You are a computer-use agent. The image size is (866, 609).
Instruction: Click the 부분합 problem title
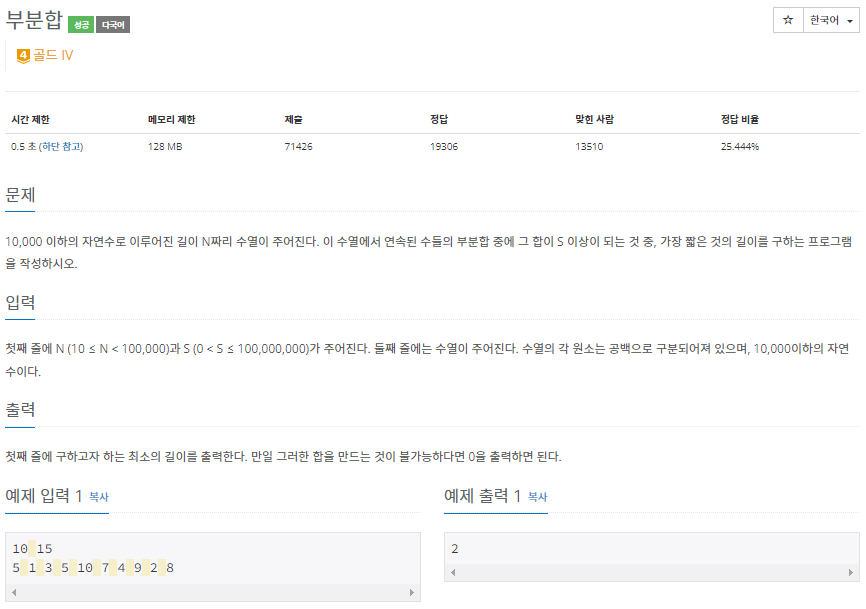34,20
